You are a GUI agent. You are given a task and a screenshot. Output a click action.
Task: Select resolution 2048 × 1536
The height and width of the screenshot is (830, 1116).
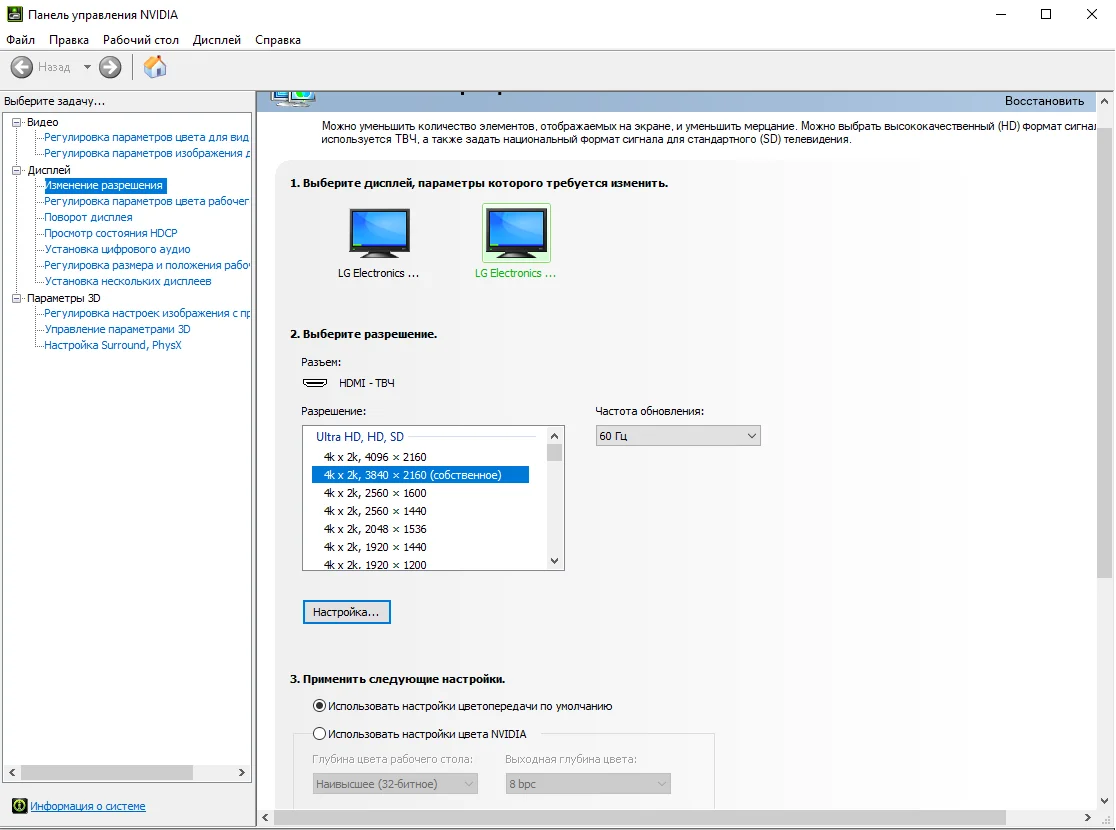[x=420, y=529]
